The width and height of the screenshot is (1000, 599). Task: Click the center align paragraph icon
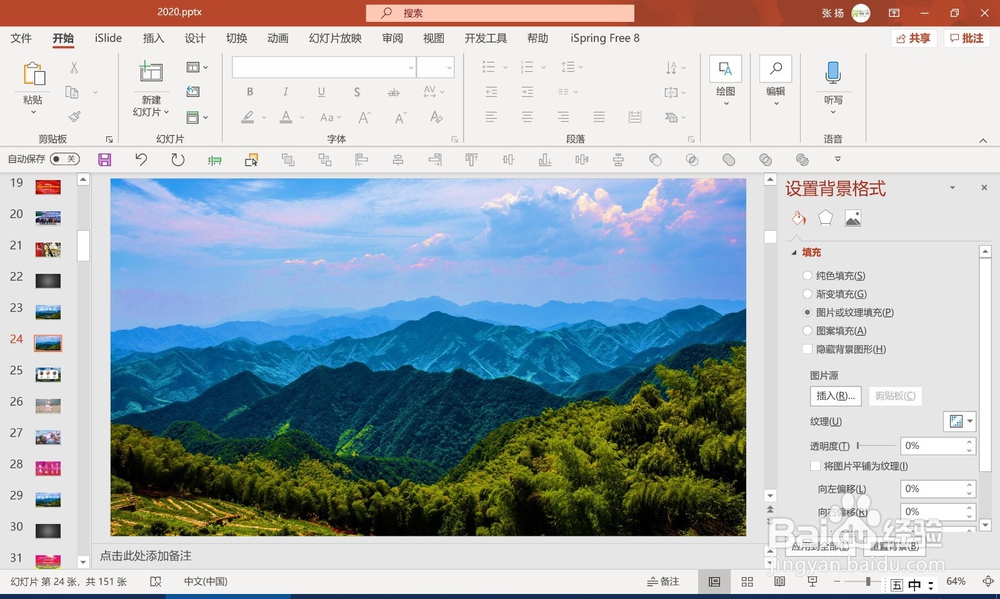click(x=527, y=117)
